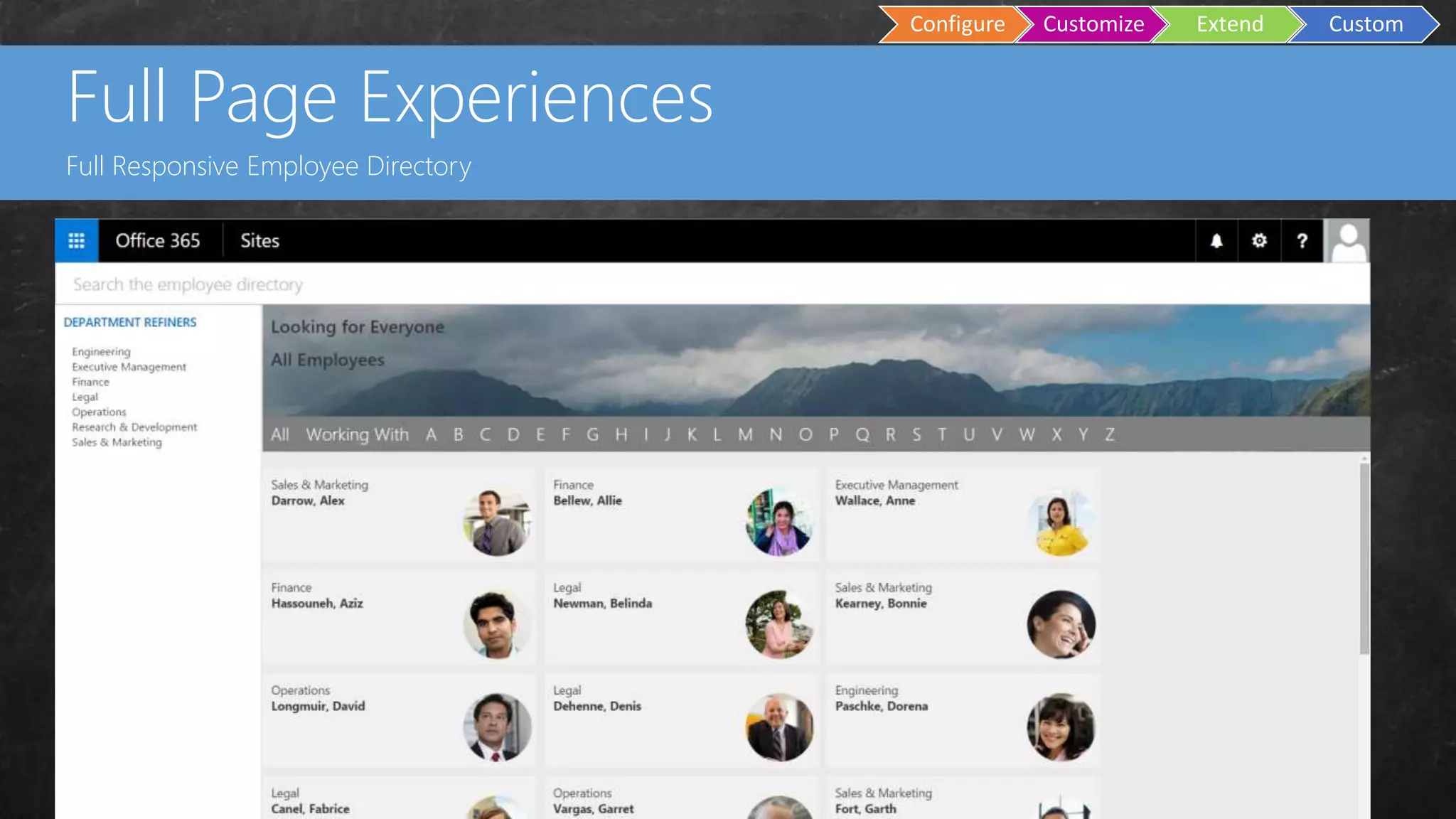Filter by Engineering department
This screenshot has height=819, width=1456.
pyautogui.click(x=101, y=352)
